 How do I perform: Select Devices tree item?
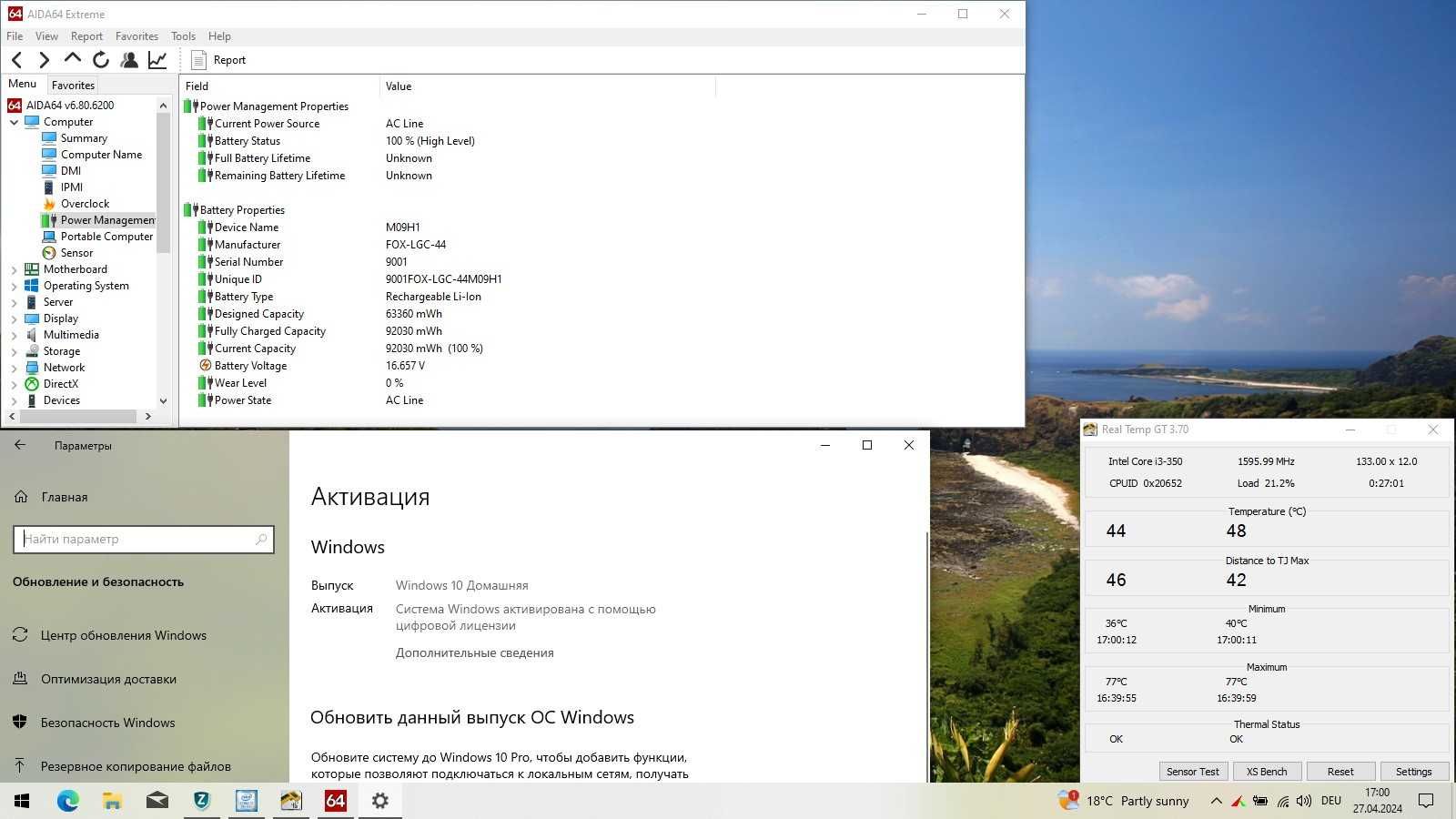point(61,400)
